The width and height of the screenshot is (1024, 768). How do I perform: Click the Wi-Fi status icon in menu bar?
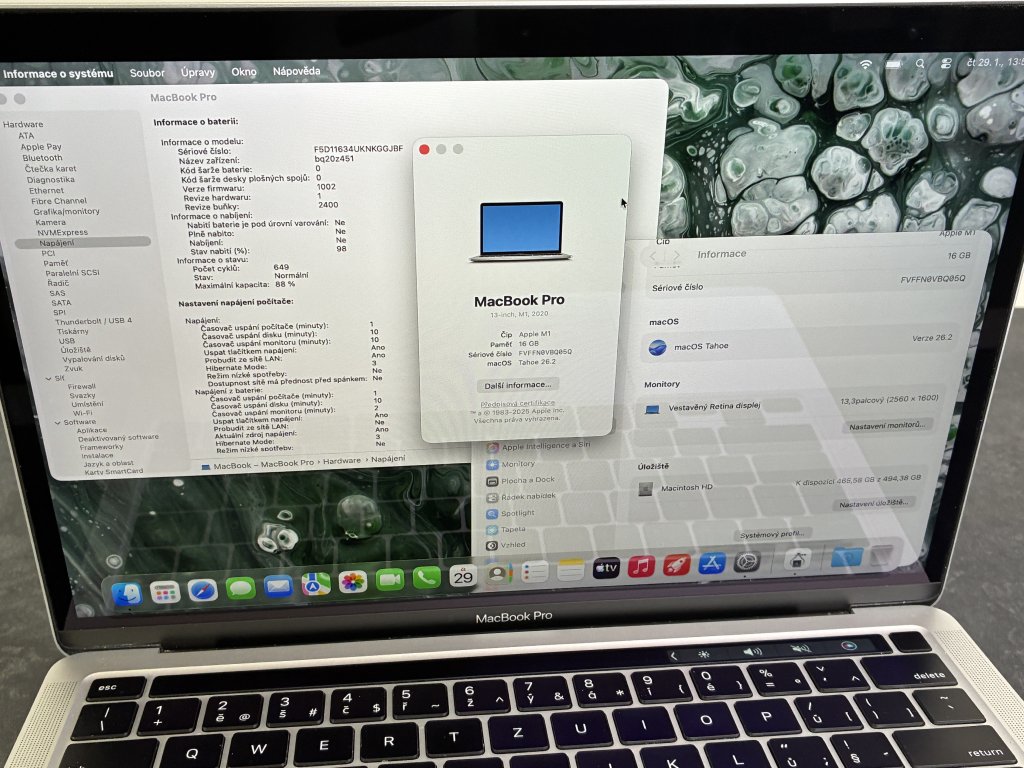point(865,63)
